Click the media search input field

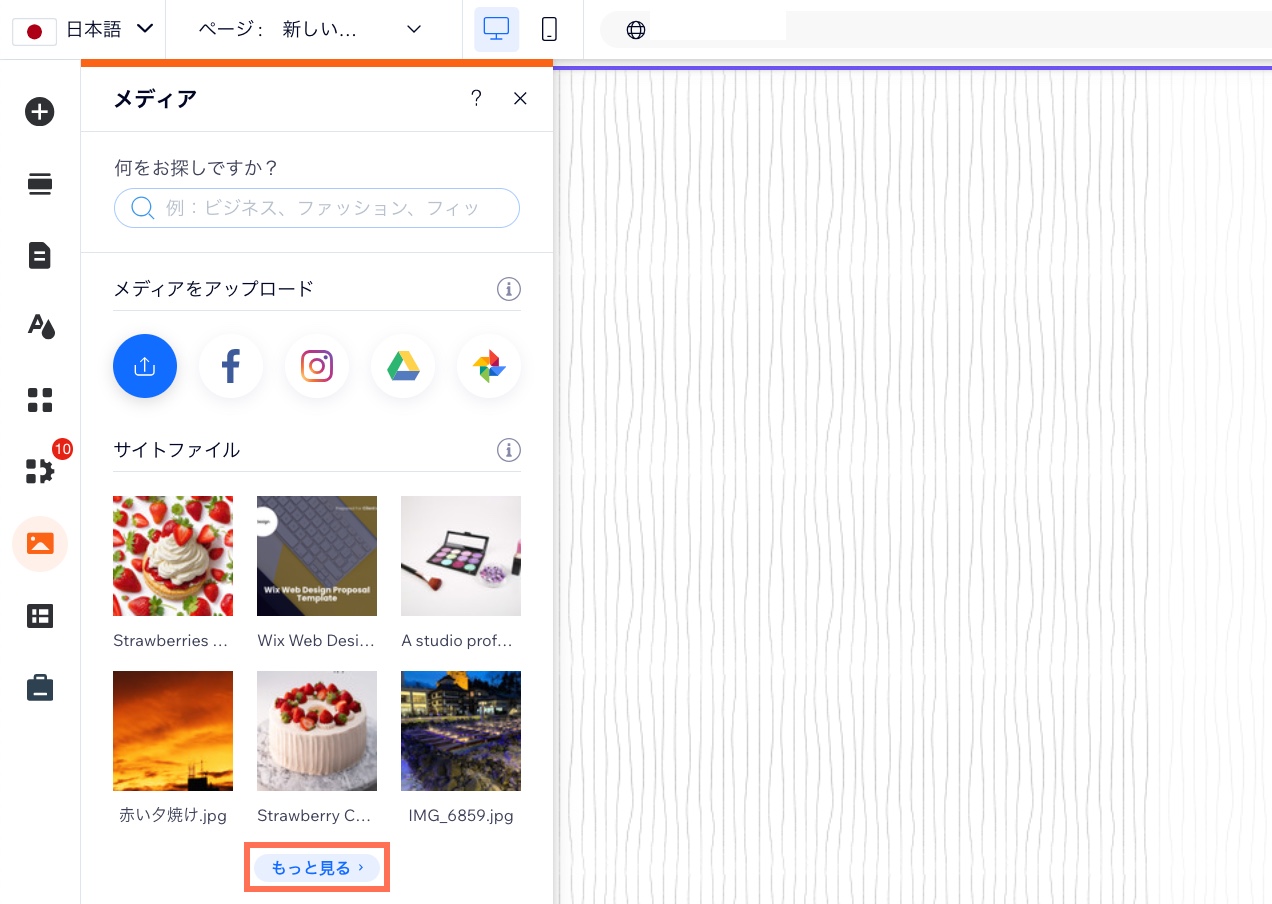pos(317,208)
